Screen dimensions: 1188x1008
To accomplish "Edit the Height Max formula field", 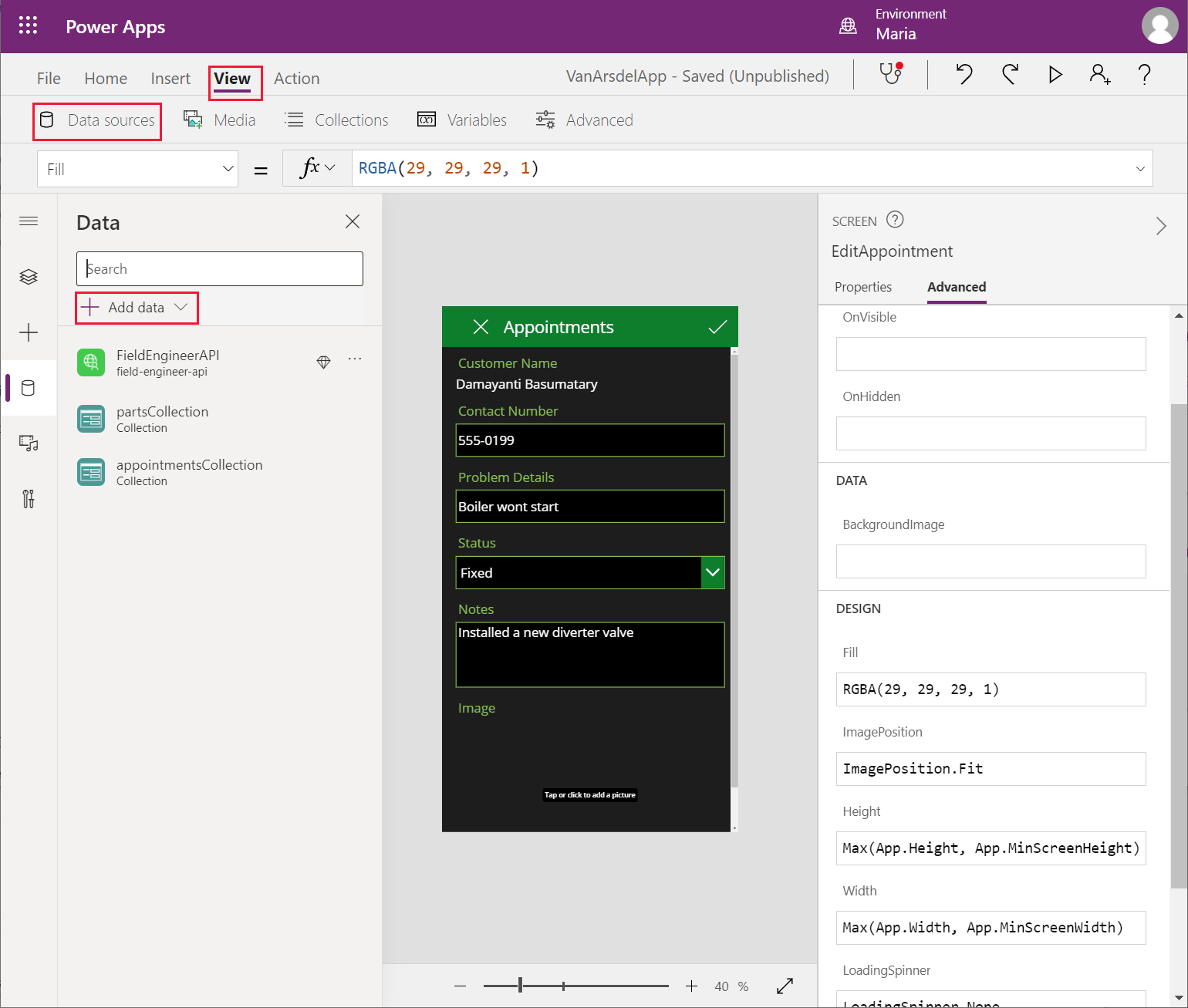I will point(991,848).
